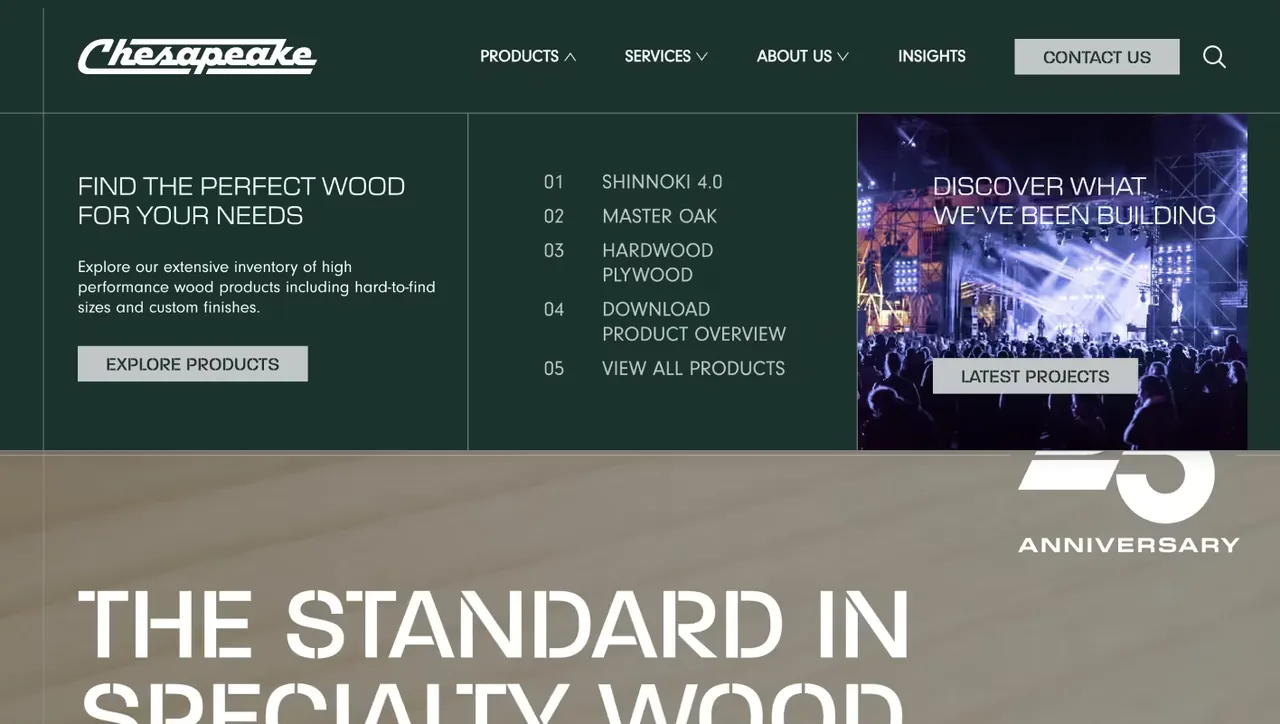The width and height of the screenshot is (1280, 724).
Task: Expand the Services dropdown
Action: (666, 57)
